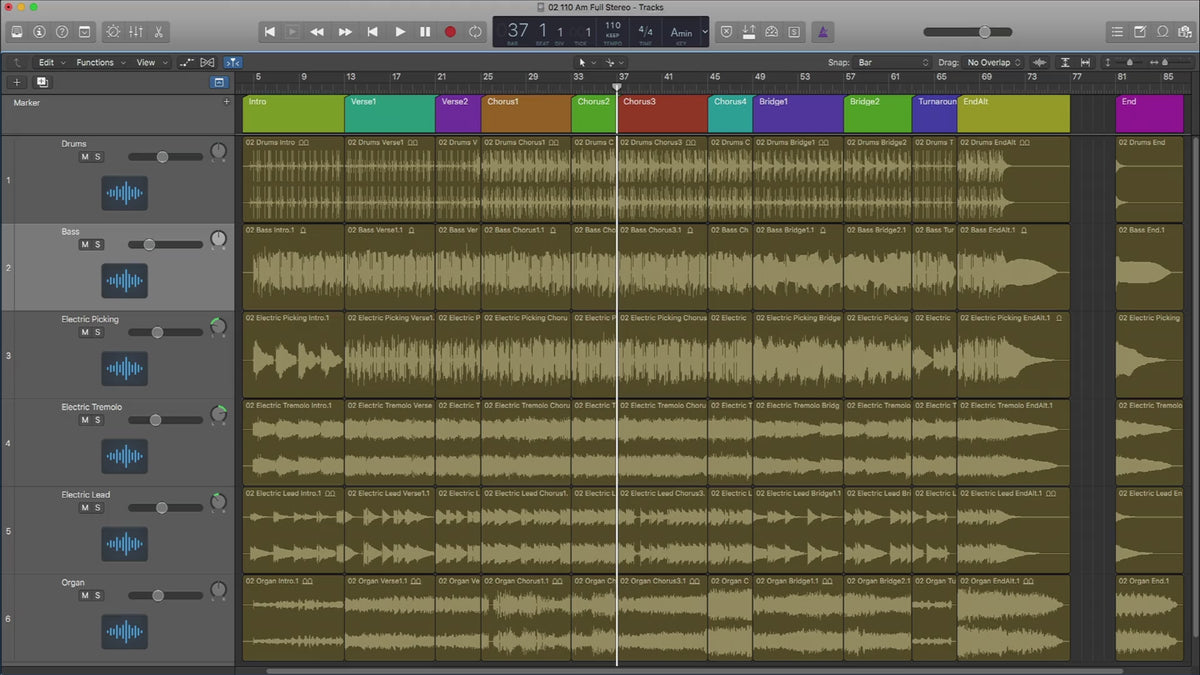
Task: Expand the LCD display mode chevron
Action: (x=705, y=32)
